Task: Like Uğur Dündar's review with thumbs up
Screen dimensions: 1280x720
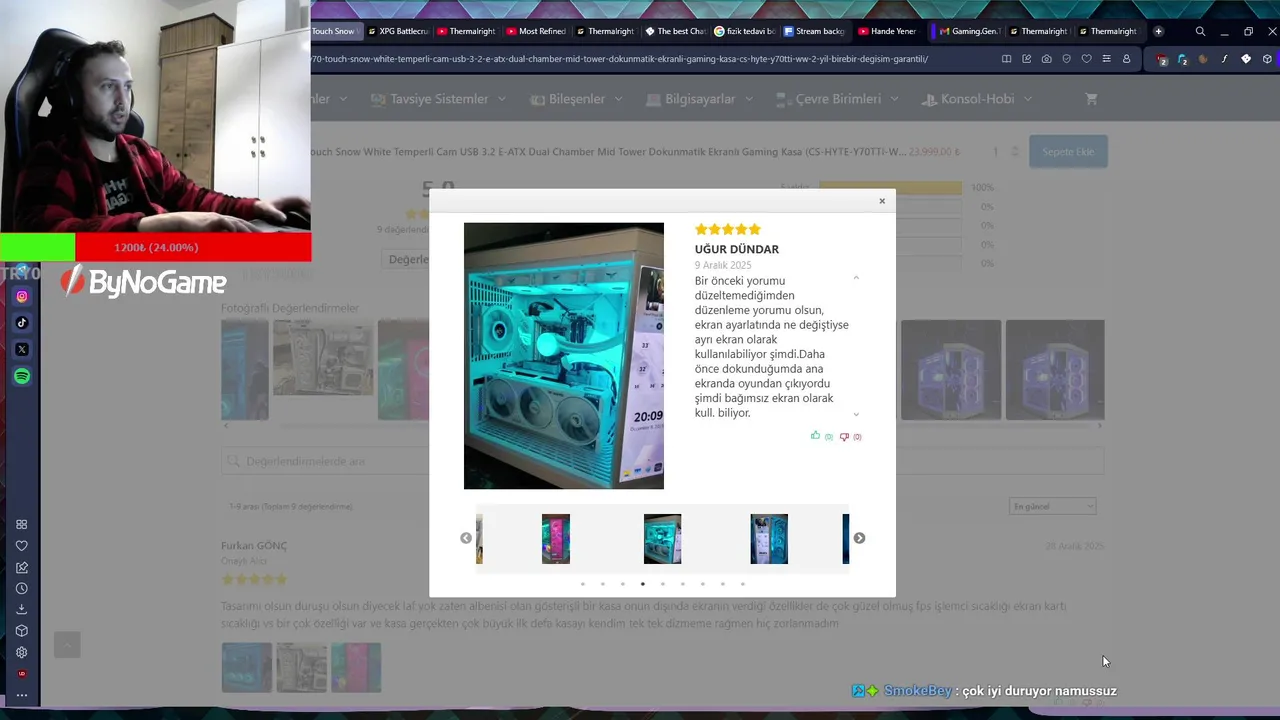Action: click(815, 436)
